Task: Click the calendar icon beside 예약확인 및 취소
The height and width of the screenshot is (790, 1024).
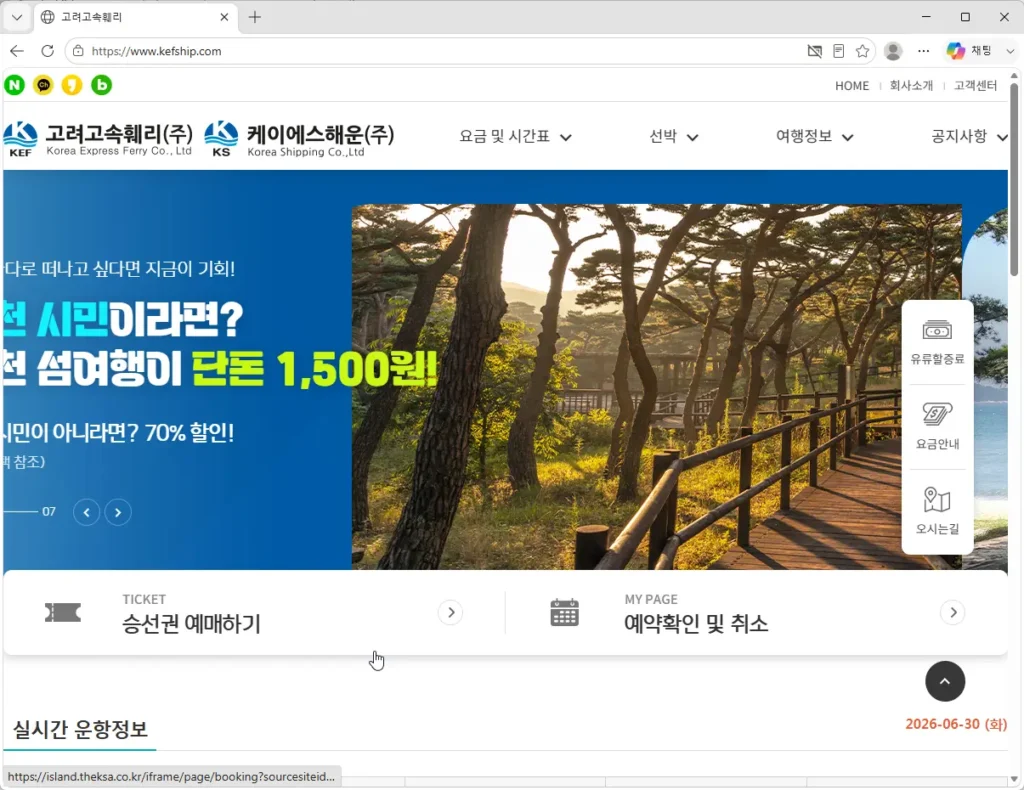Action: coord(564,612)
